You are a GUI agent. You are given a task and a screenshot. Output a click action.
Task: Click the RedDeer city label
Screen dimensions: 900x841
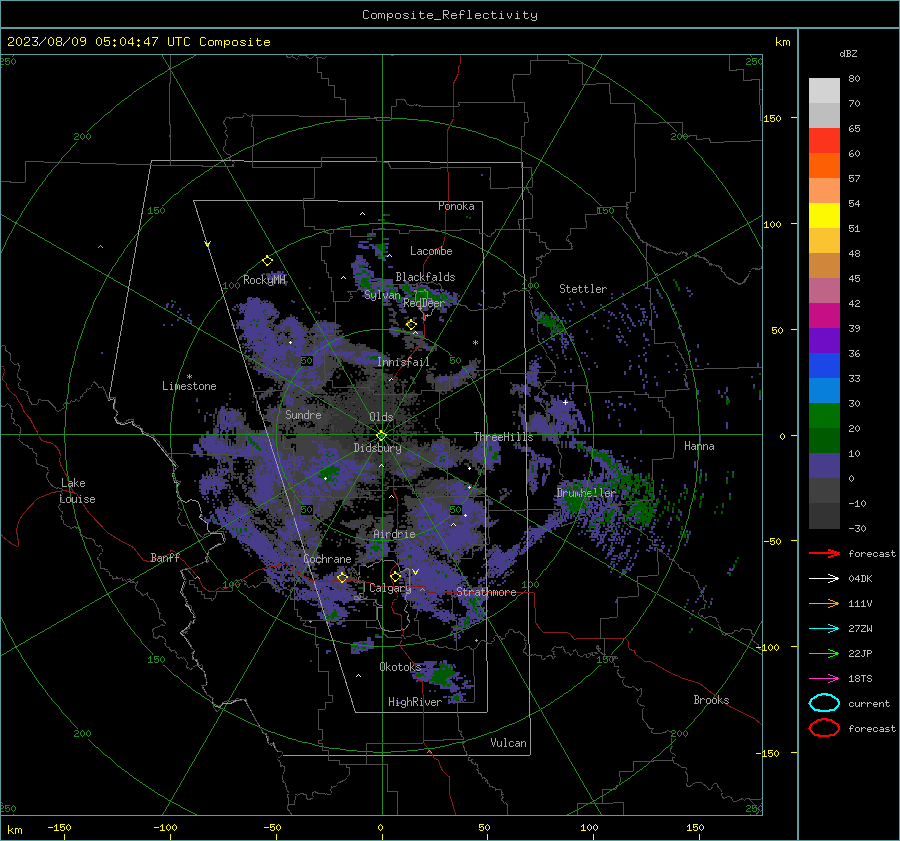(424, 303)
